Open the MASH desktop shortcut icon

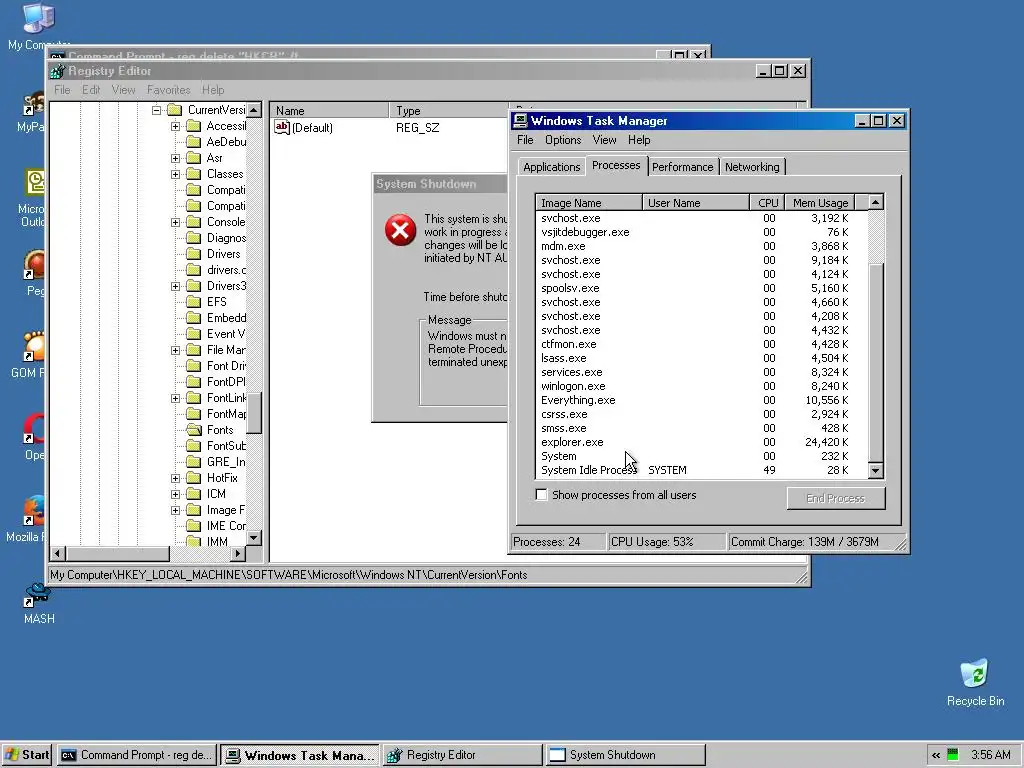tap(37, 594)
